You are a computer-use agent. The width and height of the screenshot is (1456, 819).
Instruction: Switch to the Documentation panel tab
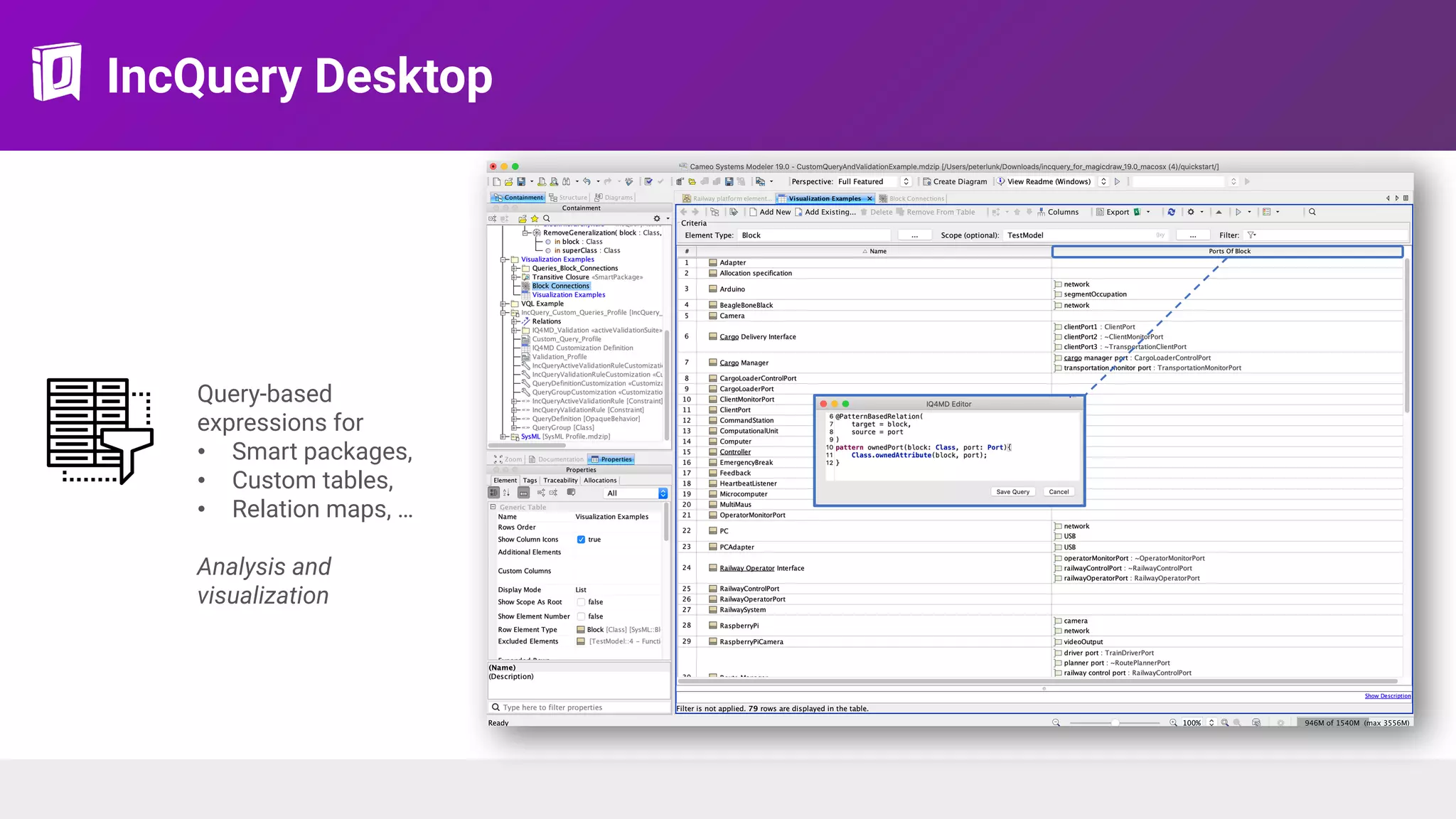556,459
